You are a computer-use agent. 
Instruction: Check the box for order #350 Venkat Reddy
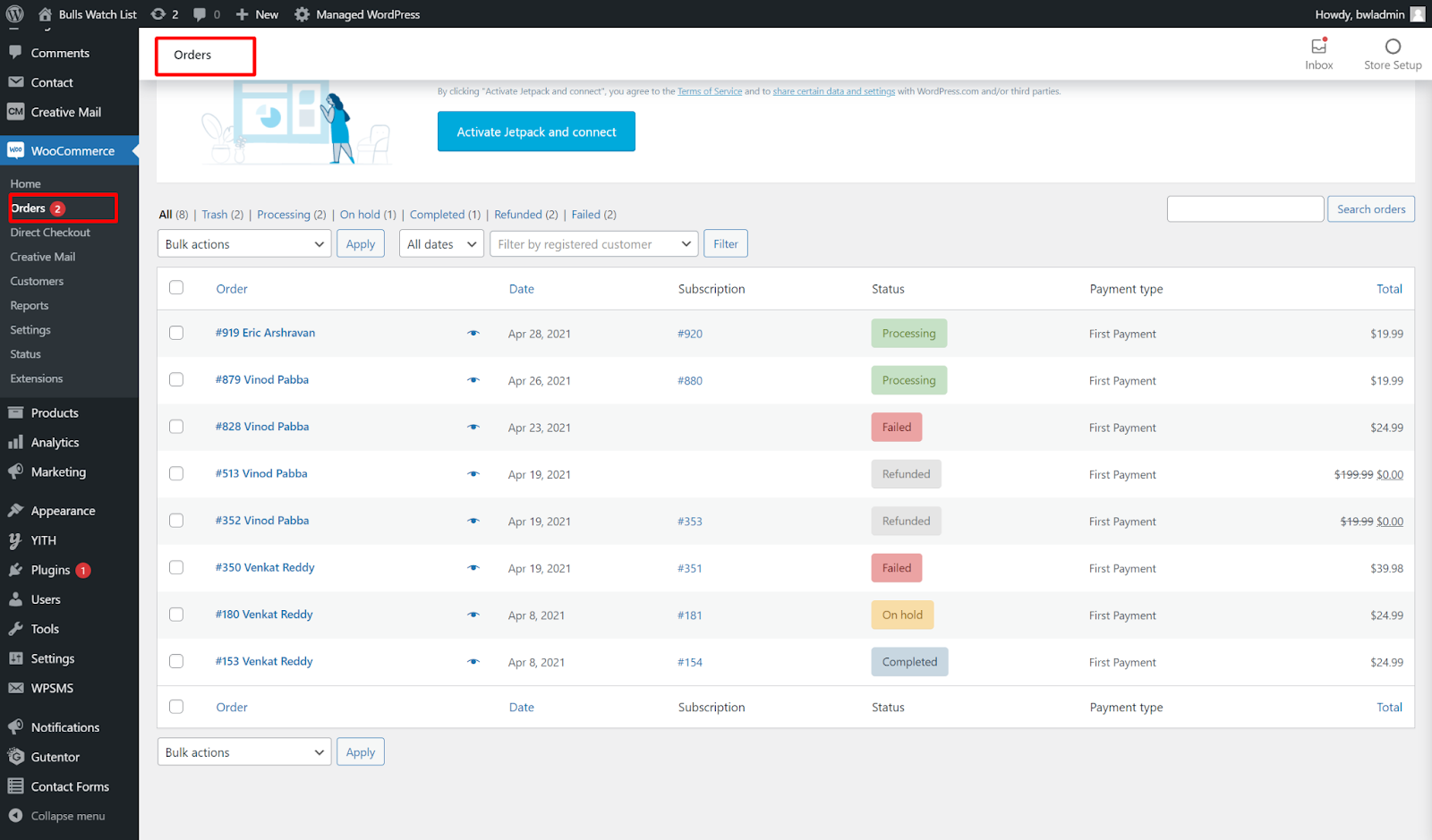pos(176,567)
